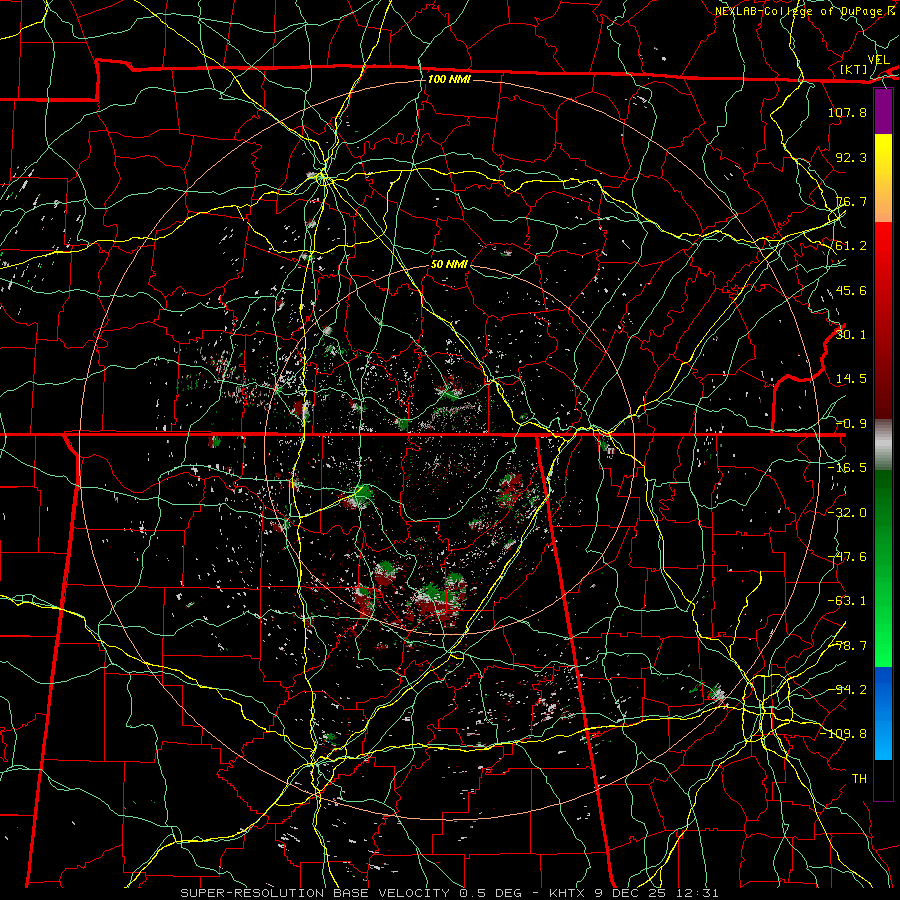Click the 45.6 velocity scale value
This screenshot has height=900, width=900.
tap(851, 290)
